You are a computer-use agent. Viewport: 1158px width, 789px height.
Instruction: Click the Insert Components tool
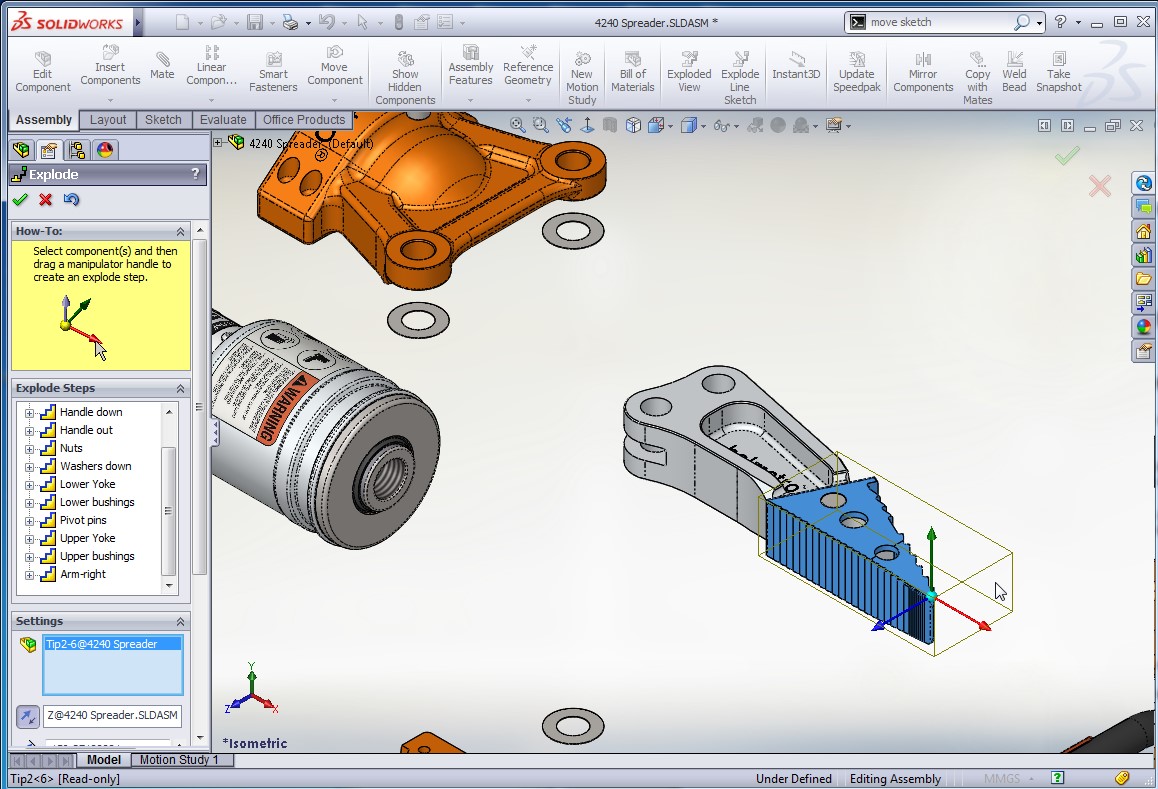pos(110,67)
